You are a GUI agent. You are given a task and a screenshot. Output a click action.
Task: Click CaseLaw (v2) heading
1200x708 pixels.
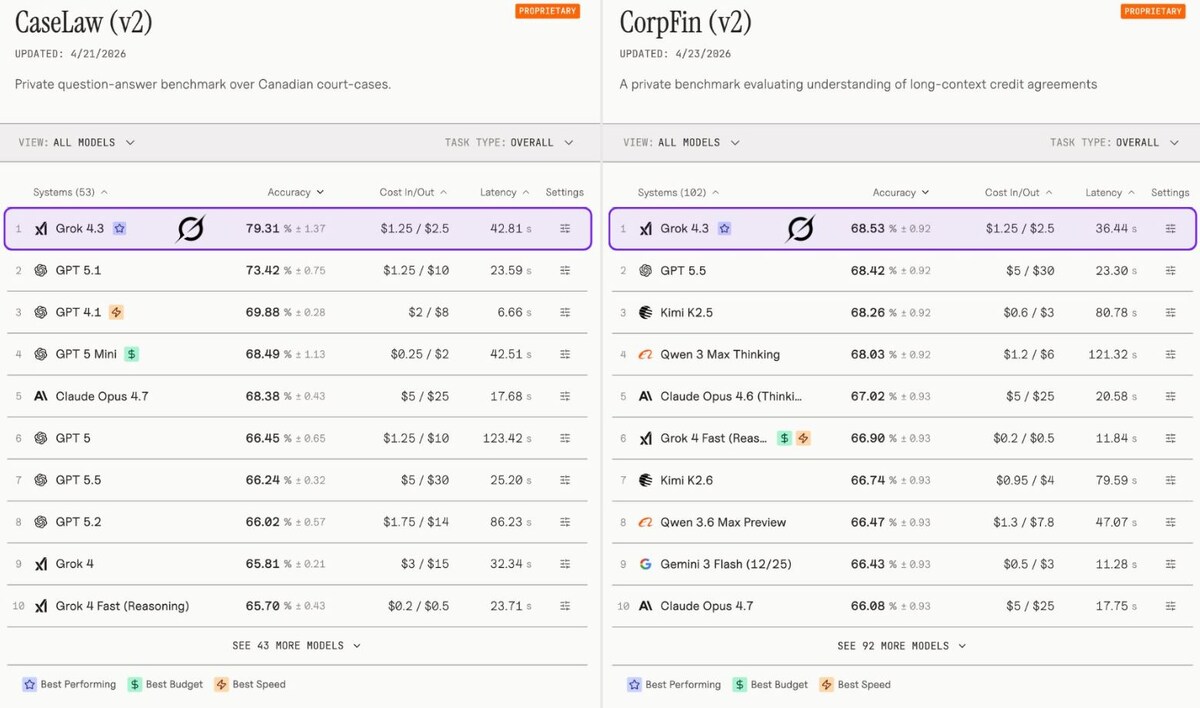84,21
